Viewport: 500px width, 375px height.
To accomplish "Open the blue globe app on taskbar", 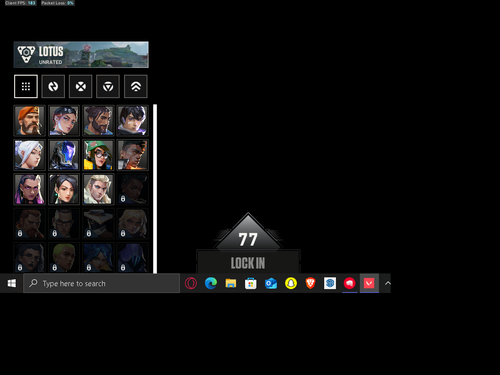I will point(330,283).
